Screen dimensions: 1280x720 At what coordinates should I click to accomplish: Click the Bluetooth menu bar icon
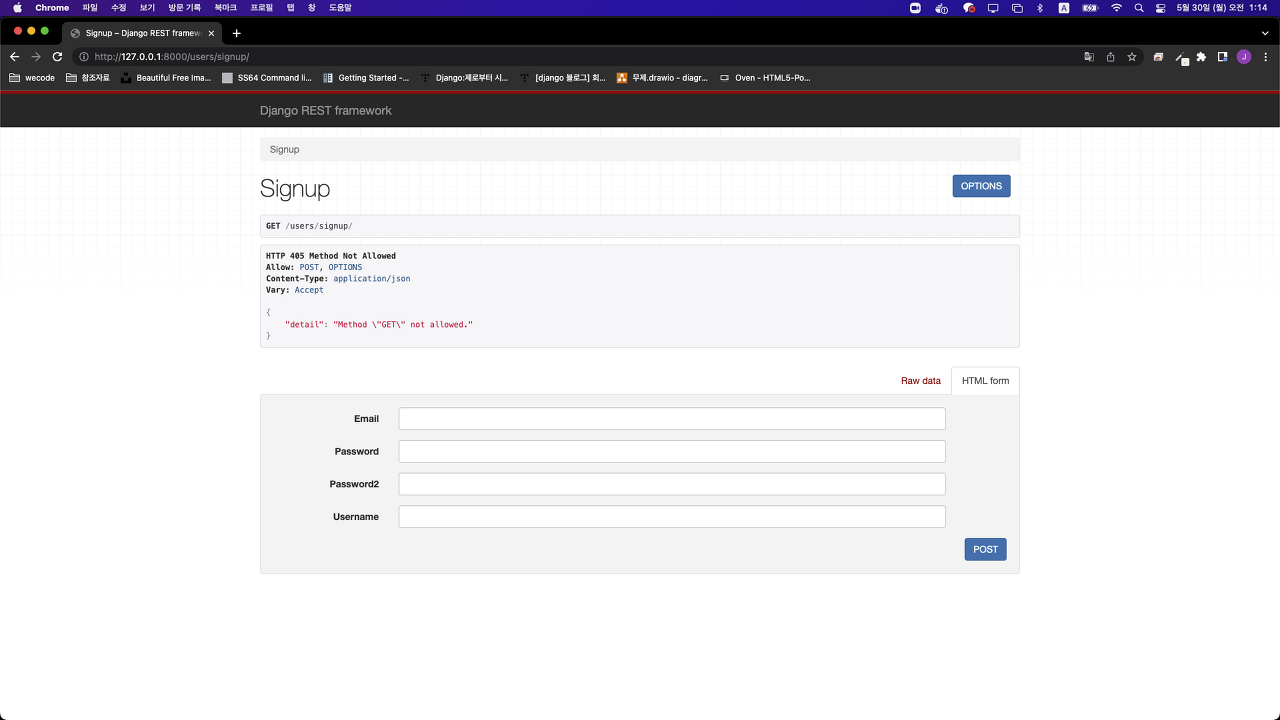(x=1039, y=7)
